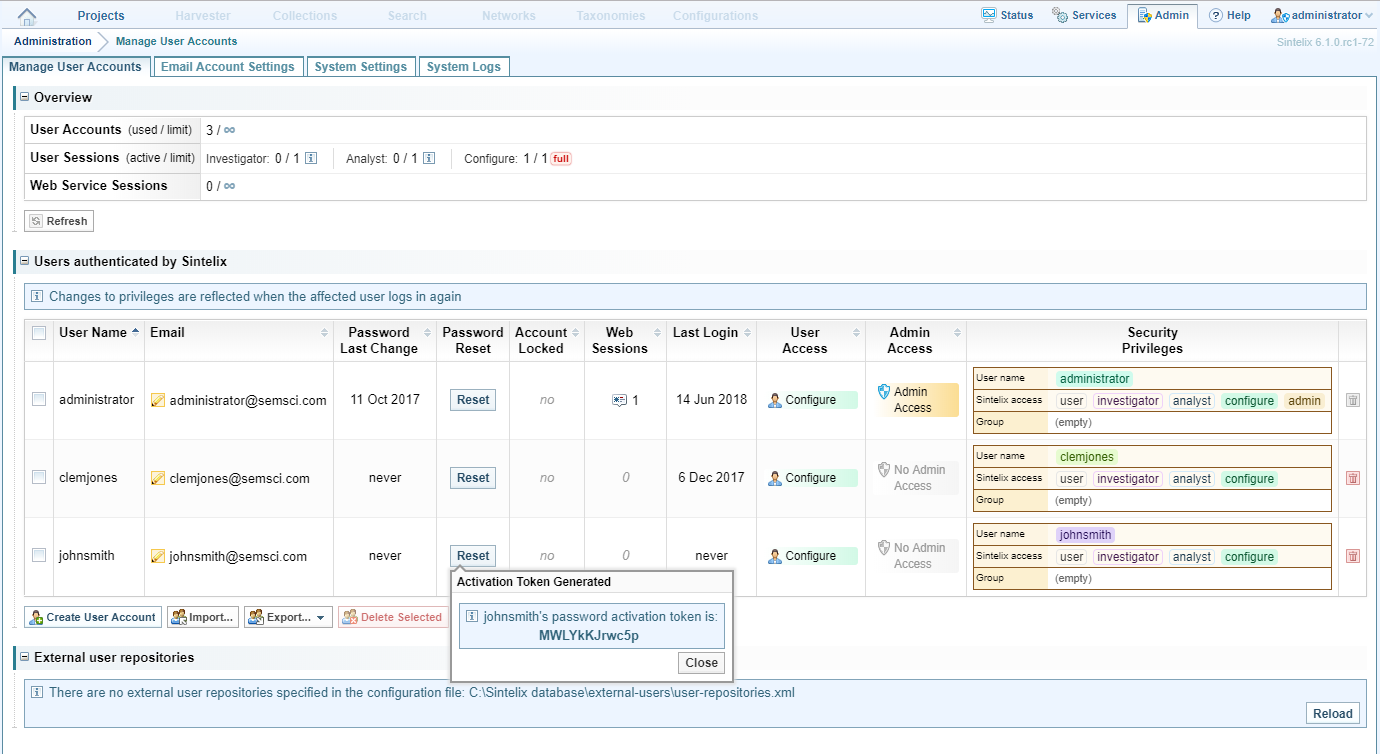Open the Export dropdown

[x=288, y=617]
